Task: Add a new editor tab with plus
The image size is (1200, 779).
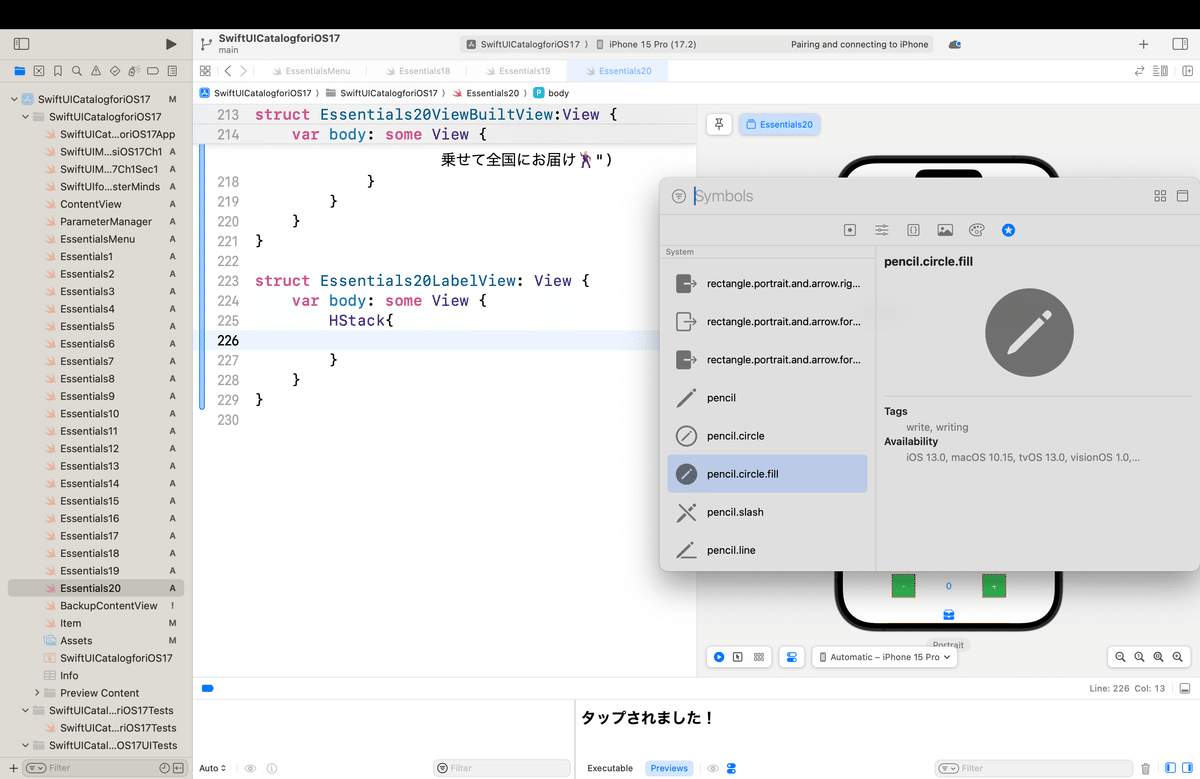Action: click(1144, 44)
